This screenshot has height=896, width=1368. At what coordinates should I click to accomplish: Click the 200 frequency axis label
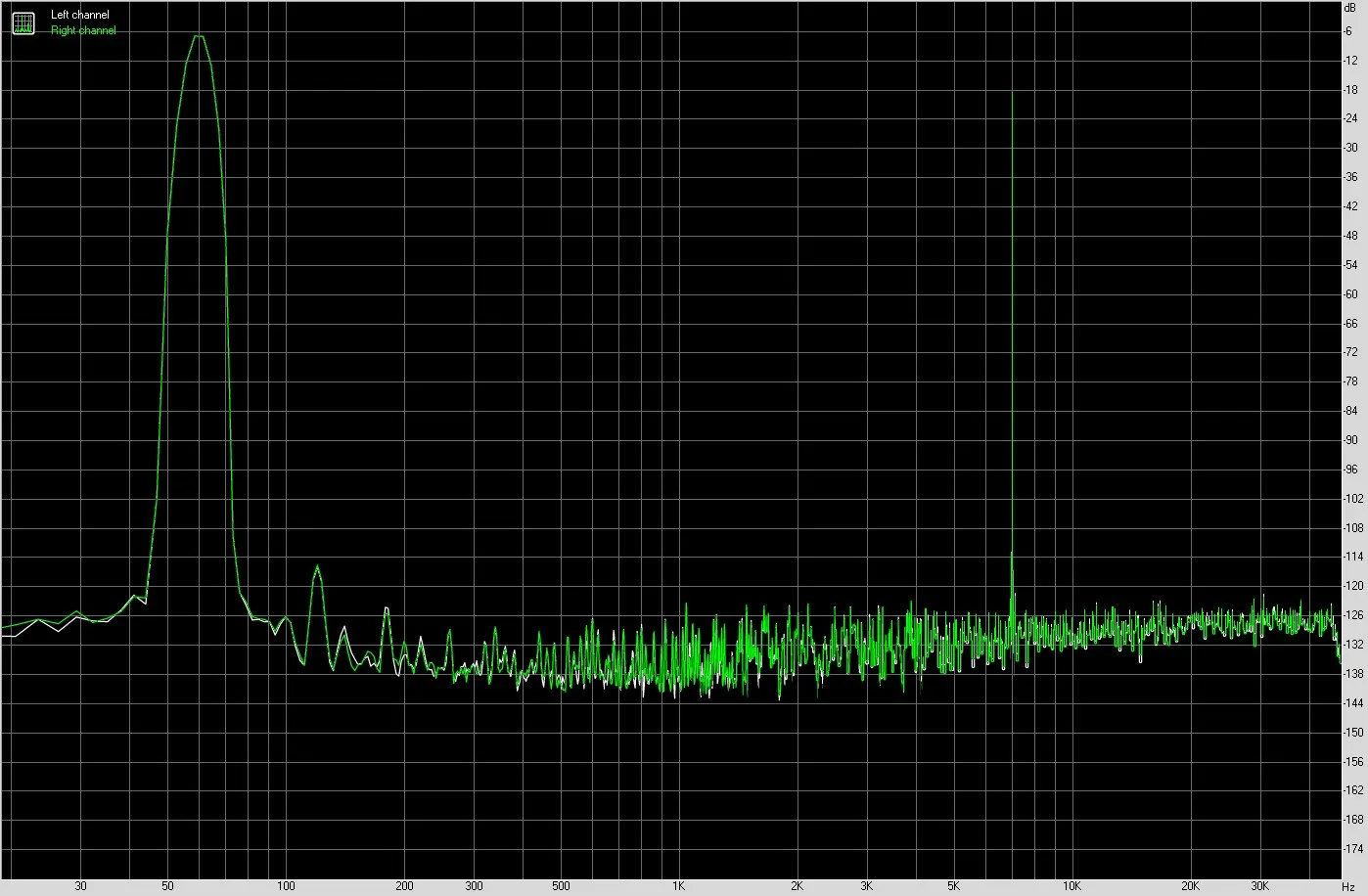404,886
